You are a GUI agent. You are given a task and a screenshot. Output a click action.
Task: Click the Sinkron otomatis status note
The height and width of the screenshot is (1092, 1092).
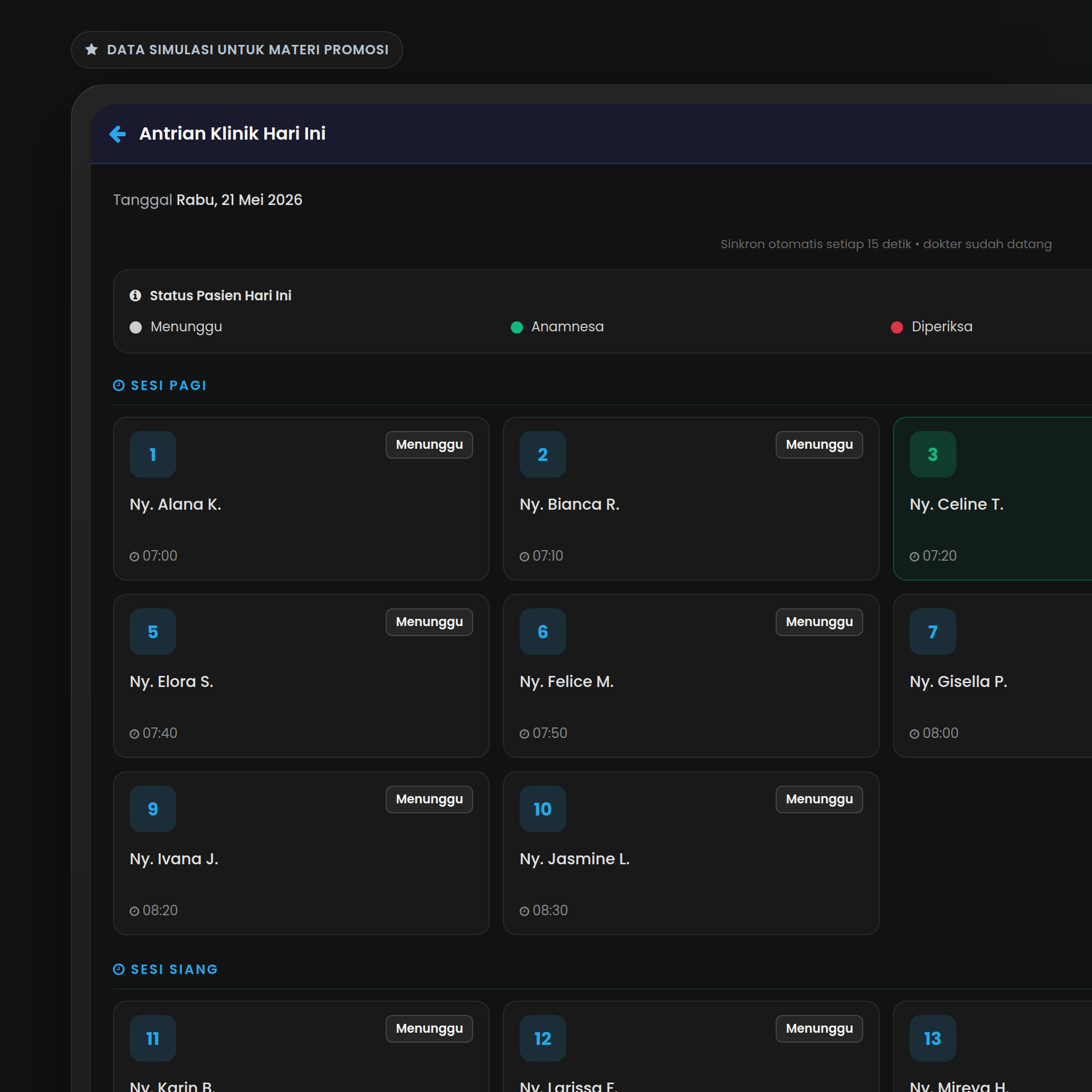coord(886,244)
